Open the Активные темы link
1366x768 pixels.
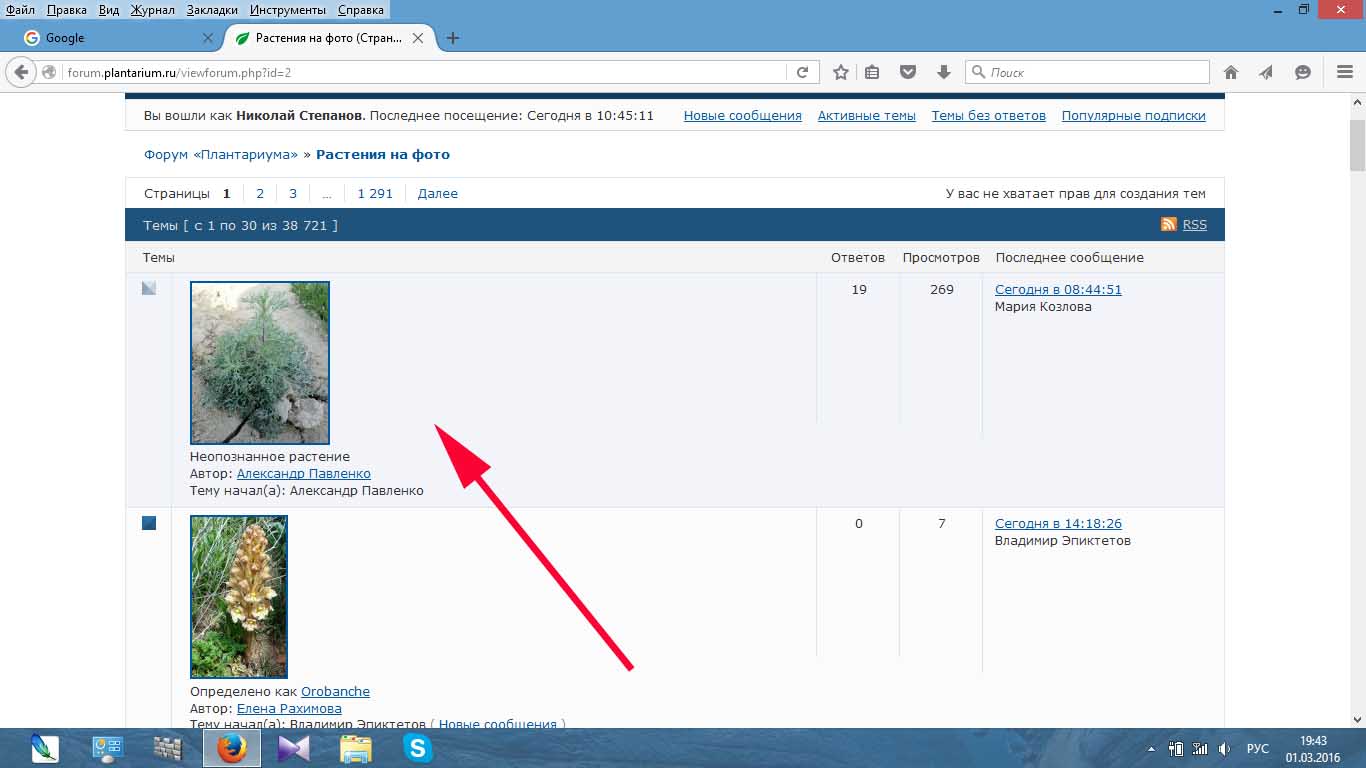click(x=866, y=116)
